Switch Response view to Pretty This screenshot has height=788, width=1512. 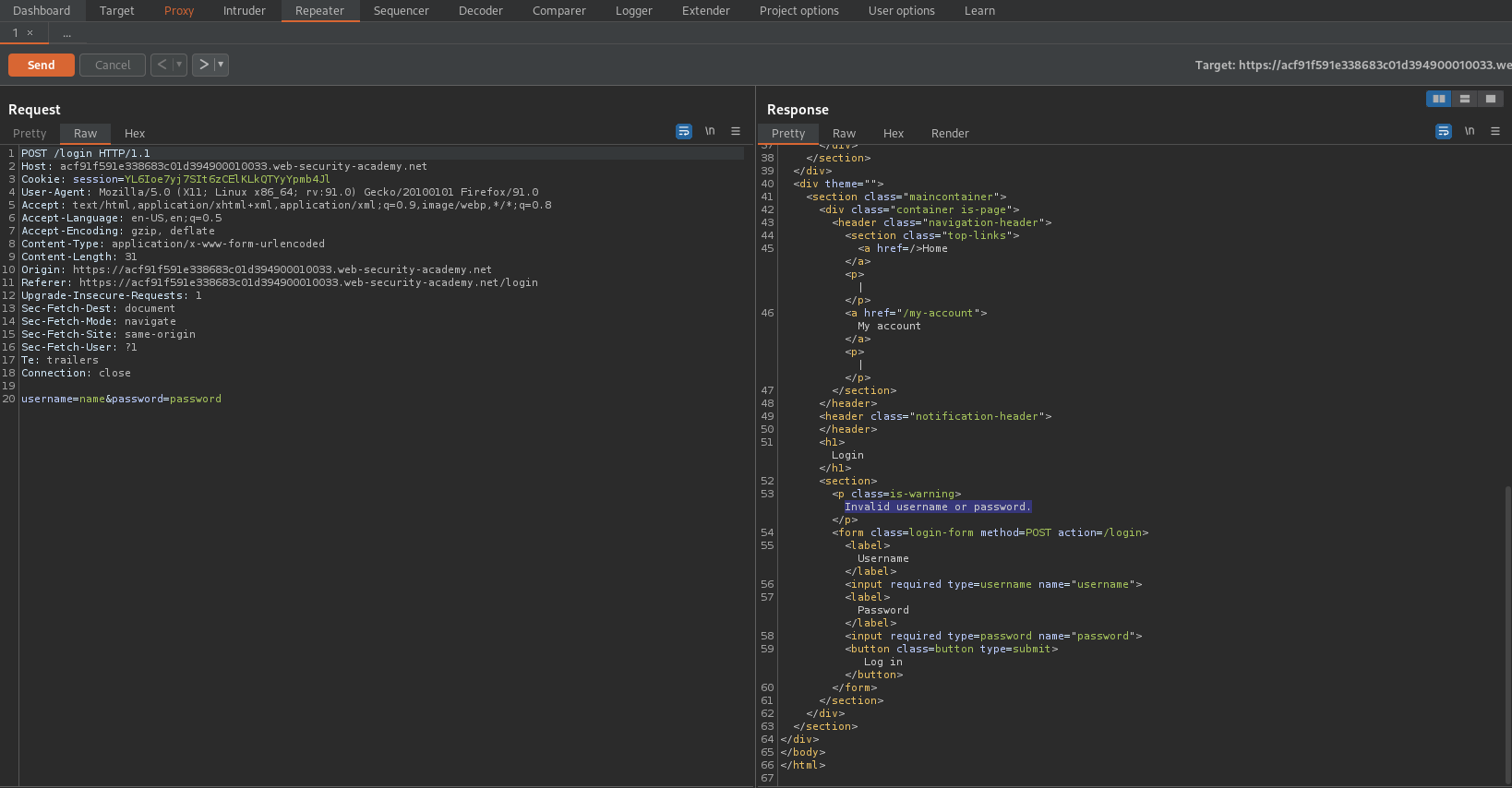click(788, 133)
